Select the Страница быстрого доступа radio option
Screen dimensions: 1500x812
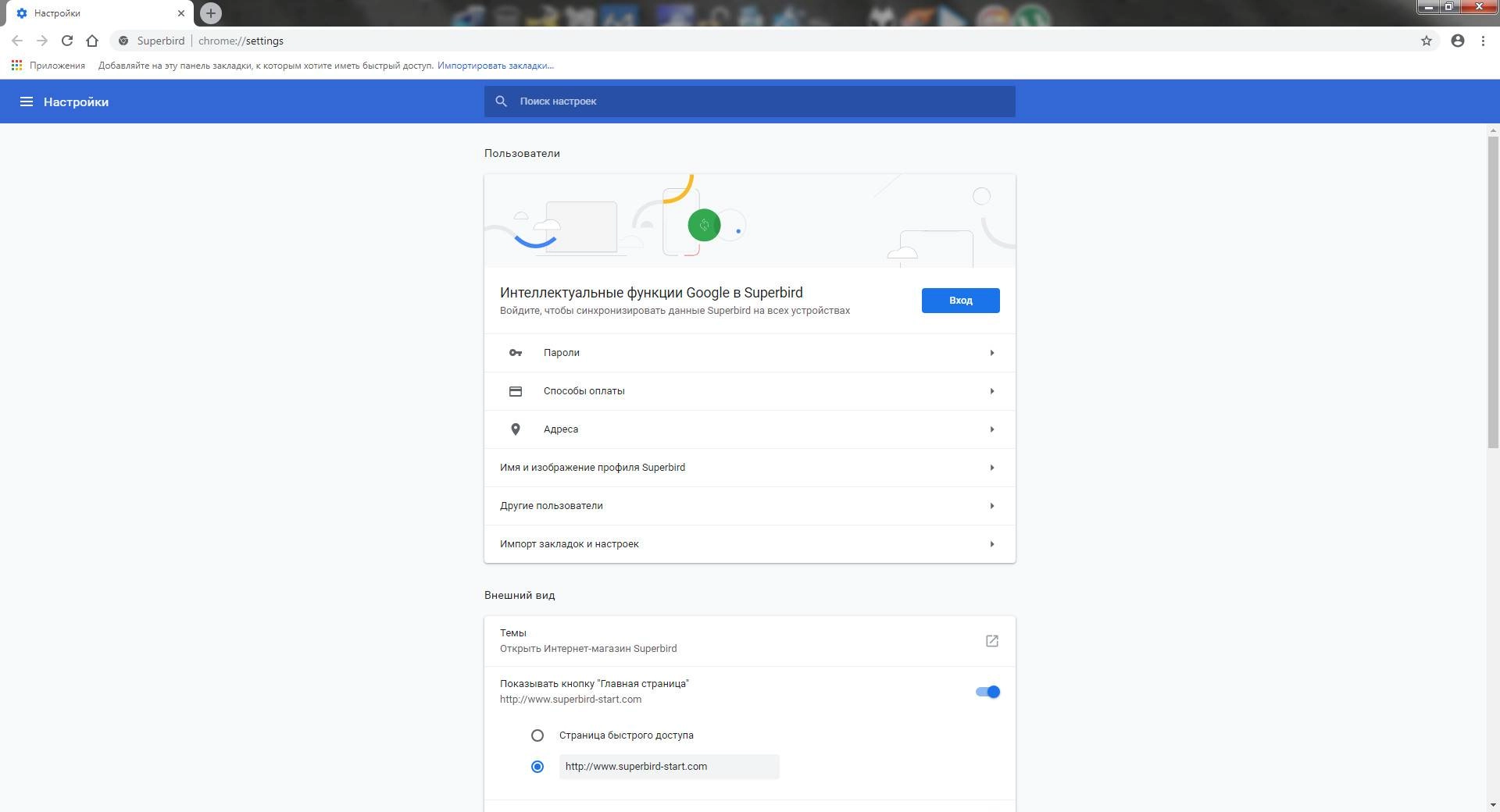click(537, 735)
